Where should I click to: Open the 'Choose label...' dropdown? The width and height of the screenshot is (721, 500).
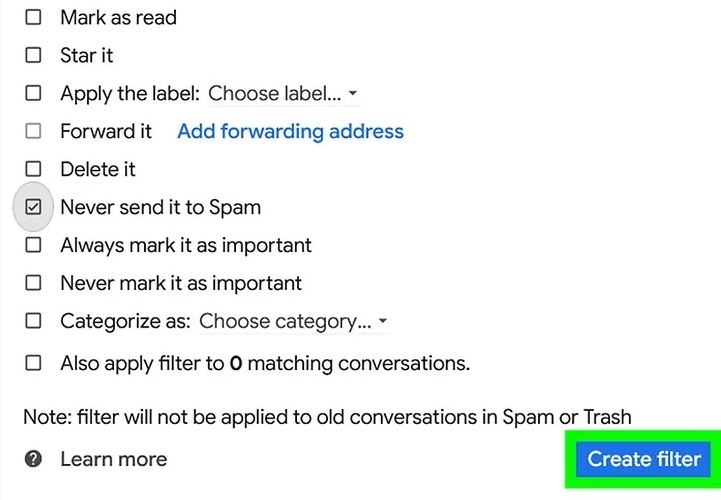[283, 94]
